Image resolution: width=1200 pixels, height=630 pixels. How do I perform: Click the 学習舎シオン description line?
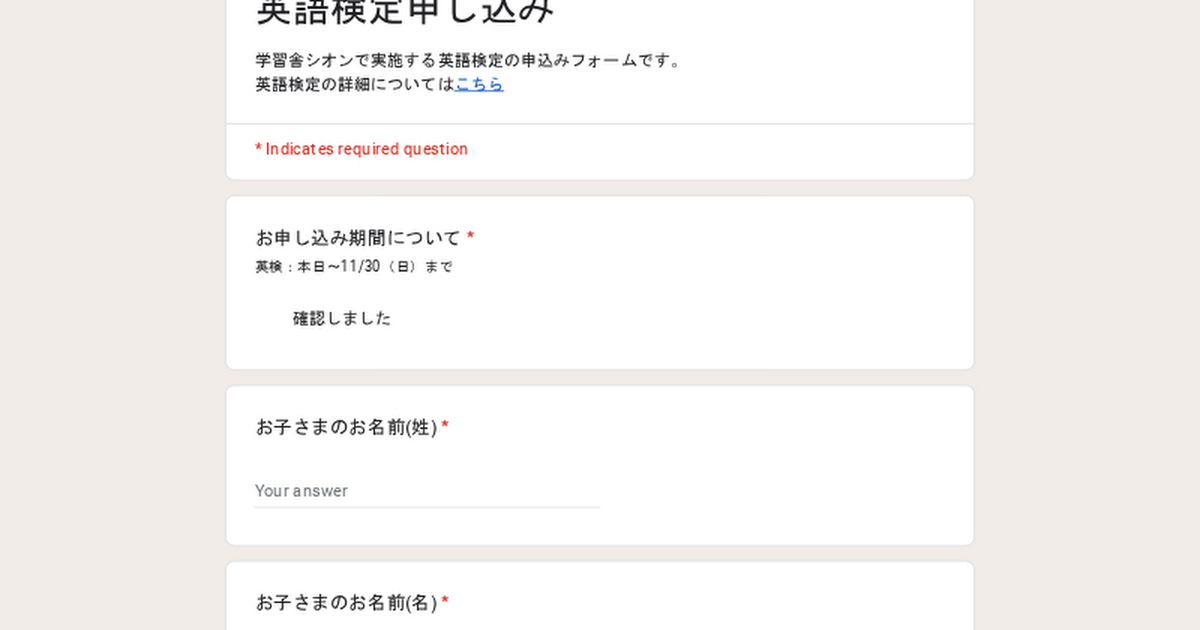coord(468,60)
